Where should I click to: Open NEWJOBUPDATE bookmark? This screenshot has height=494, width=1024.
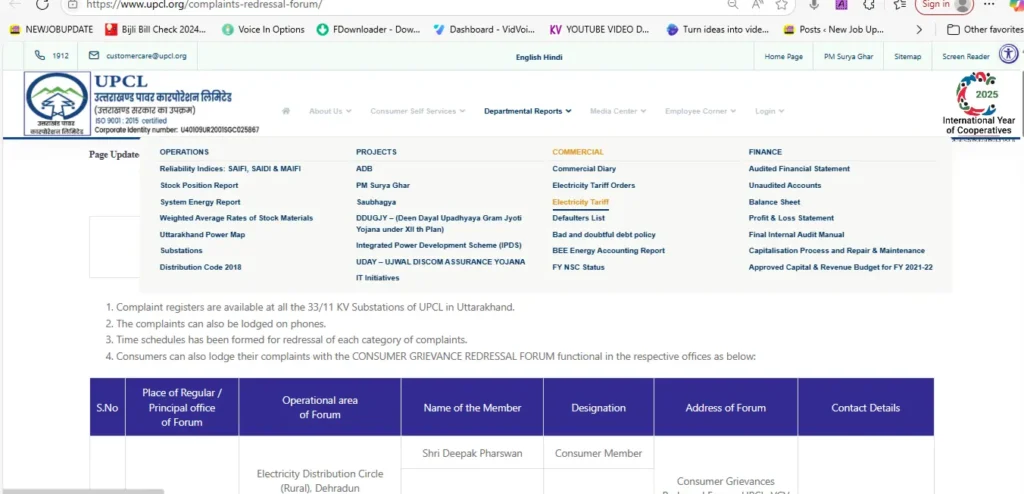point(52,29)
